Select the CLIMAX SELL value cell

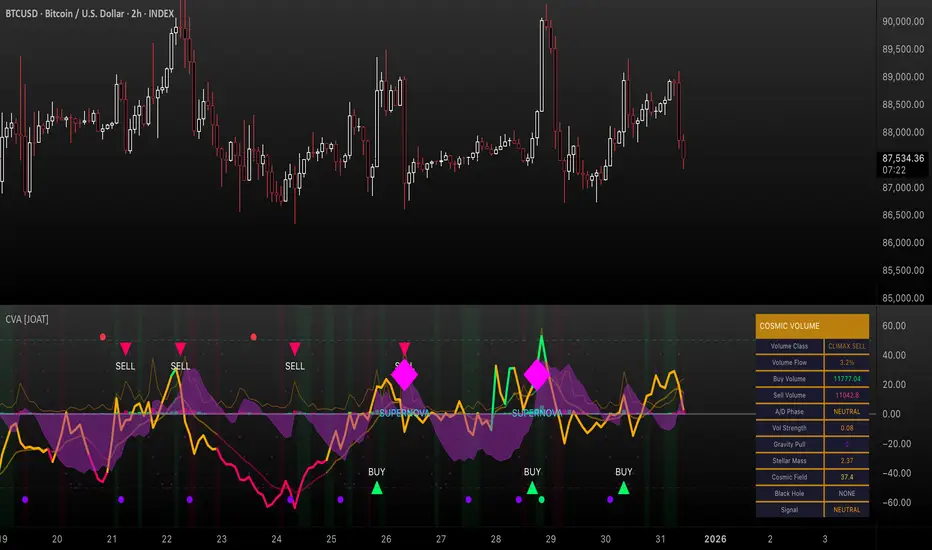click(846, 346)
